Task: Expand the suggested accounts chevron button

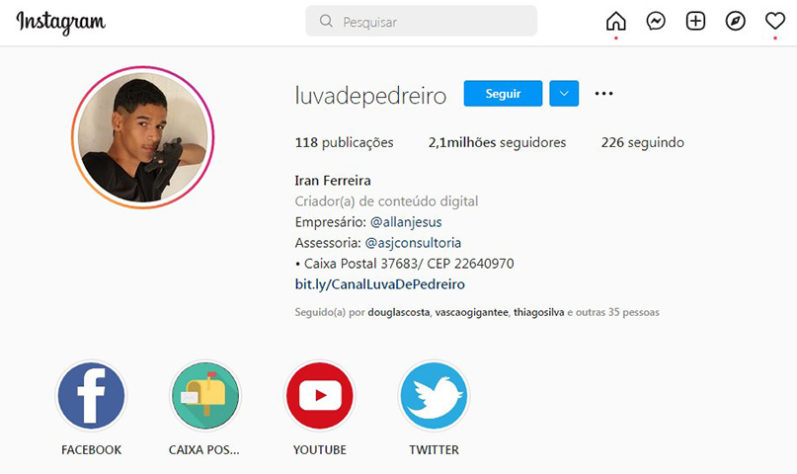Action: tap(564, 93)
